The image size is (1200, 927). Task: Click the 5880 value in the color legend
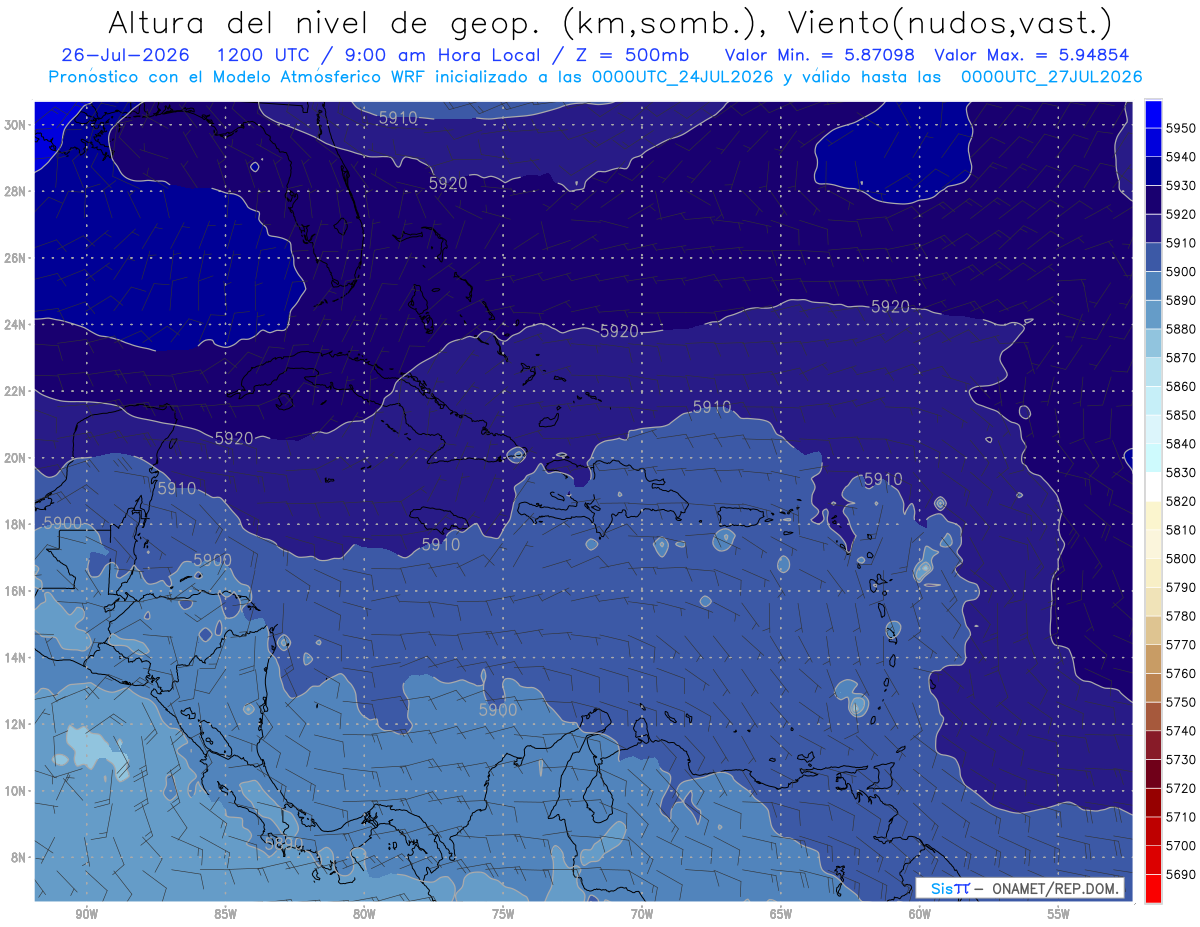point(1181,329)
